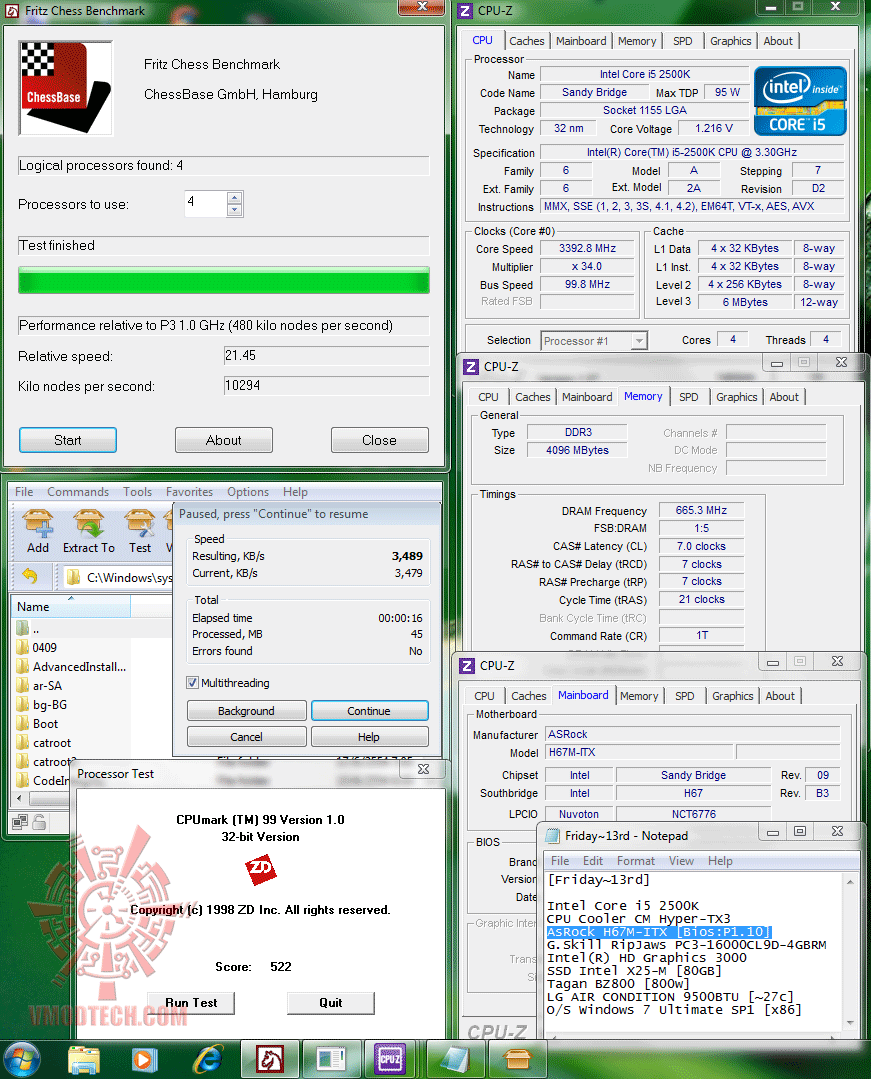Screen dimensions: 871x1079
Task: Open the SPD tab in top CPU-Z window
Action: coord(682,41)
